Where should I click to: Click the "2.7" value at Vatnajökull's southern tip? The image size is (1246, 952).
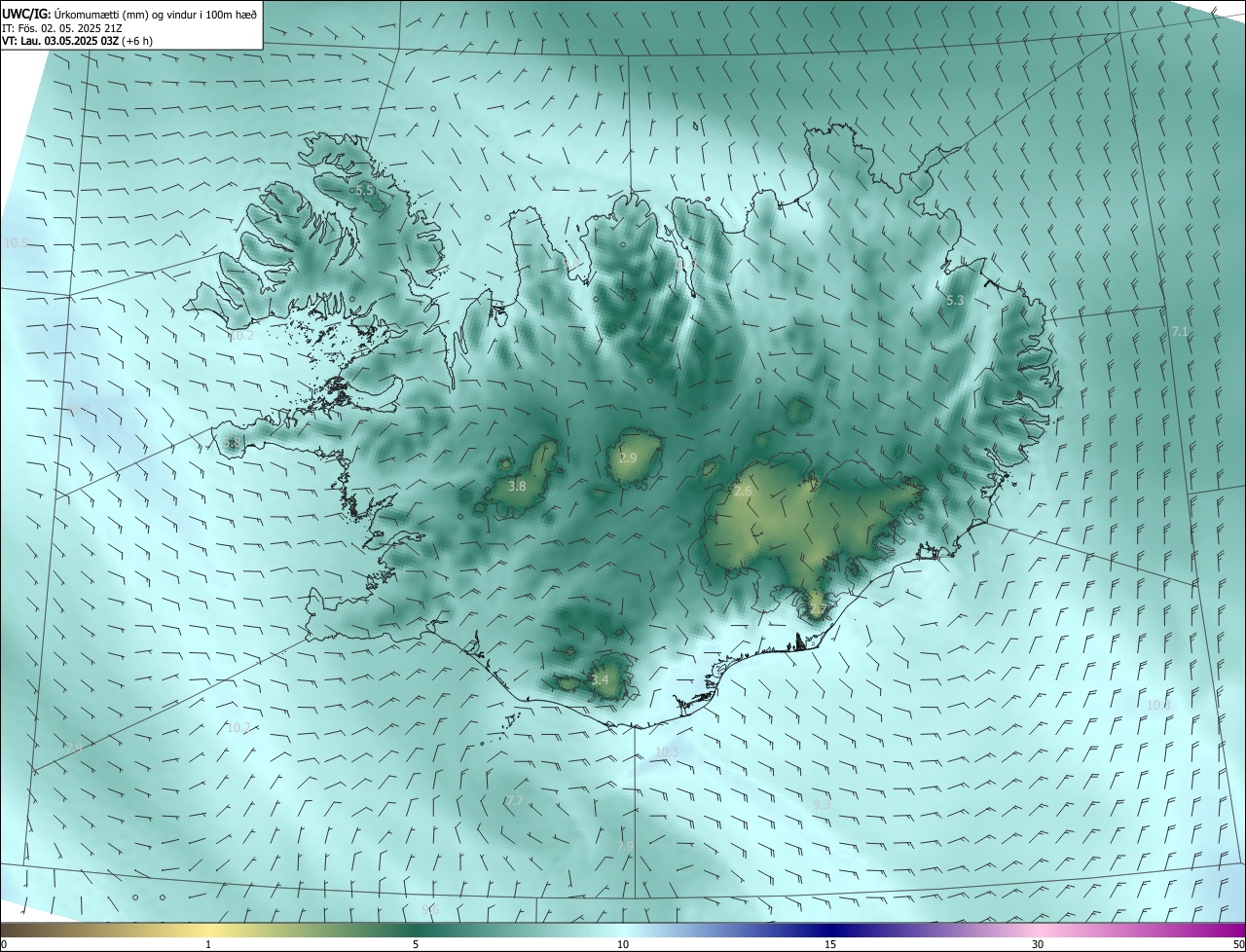tap(817, 609)
